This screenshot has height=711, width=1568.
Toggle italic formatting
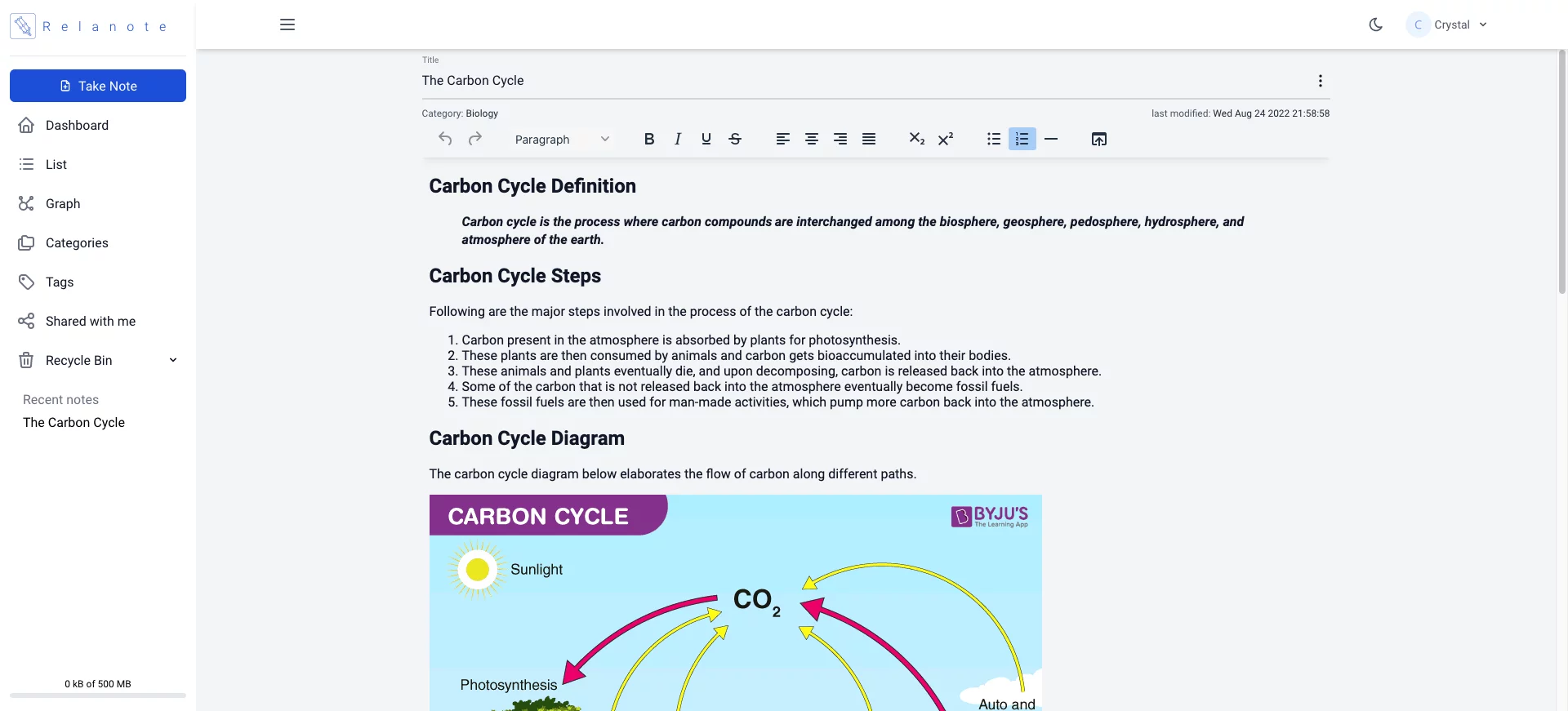pyautogui.click(x=678, y=139)
